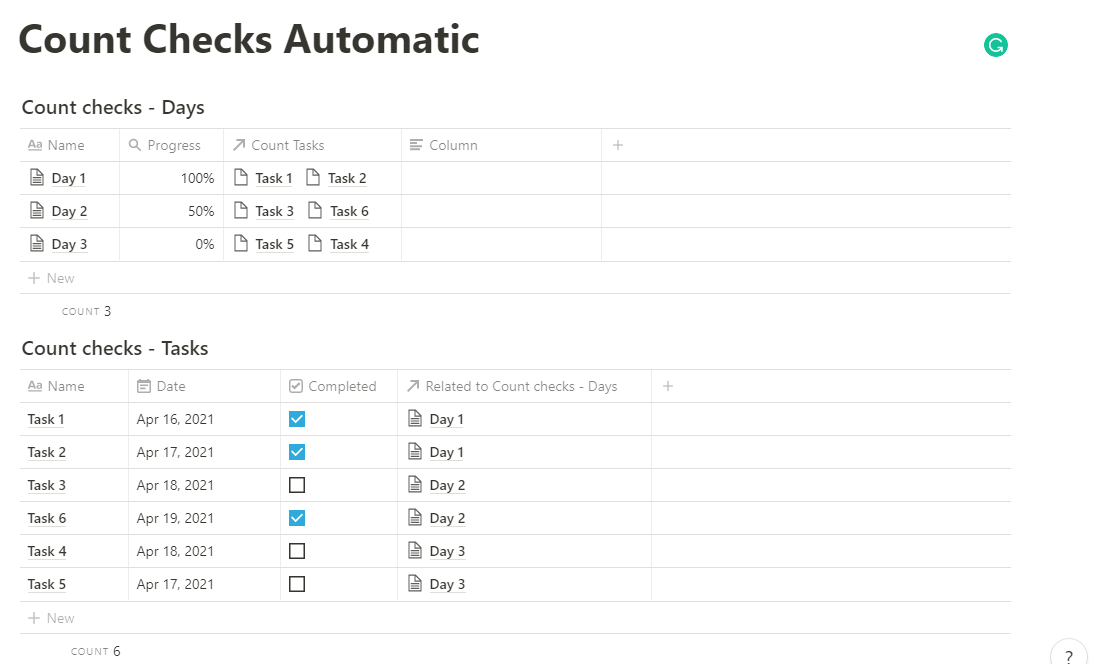This screenshot has width=1095, height=664.
Task: Click the Apr 19, 2021 date cell
Action: (x=175, y=518)
